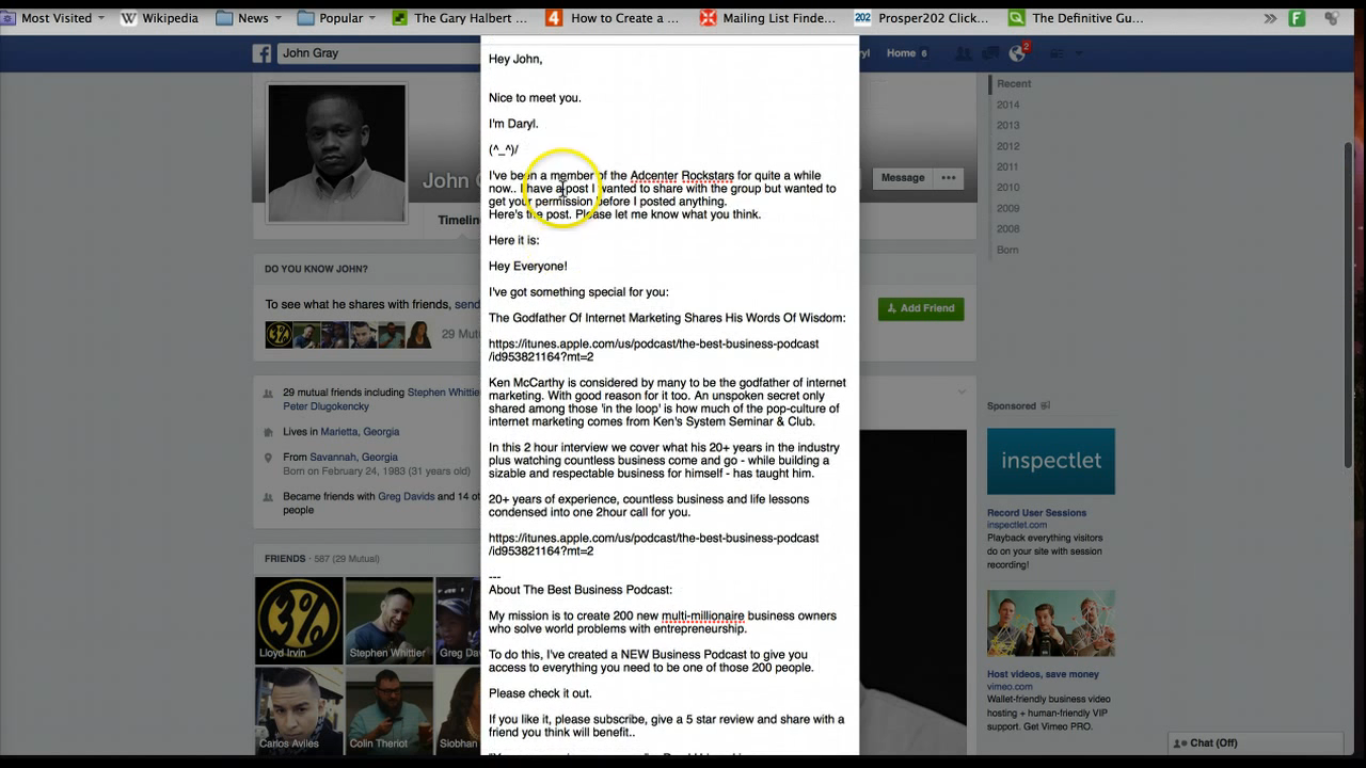
Task: Open the Host videos, save money link
Action: 1043,675
